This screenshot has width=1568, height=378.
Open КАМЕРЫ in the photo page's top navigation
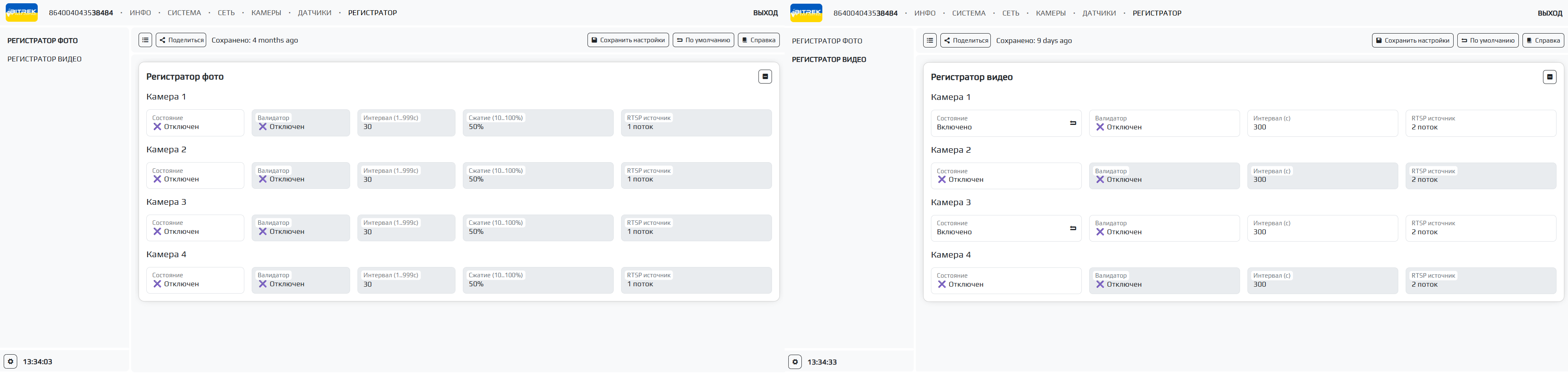pos(266,13)
